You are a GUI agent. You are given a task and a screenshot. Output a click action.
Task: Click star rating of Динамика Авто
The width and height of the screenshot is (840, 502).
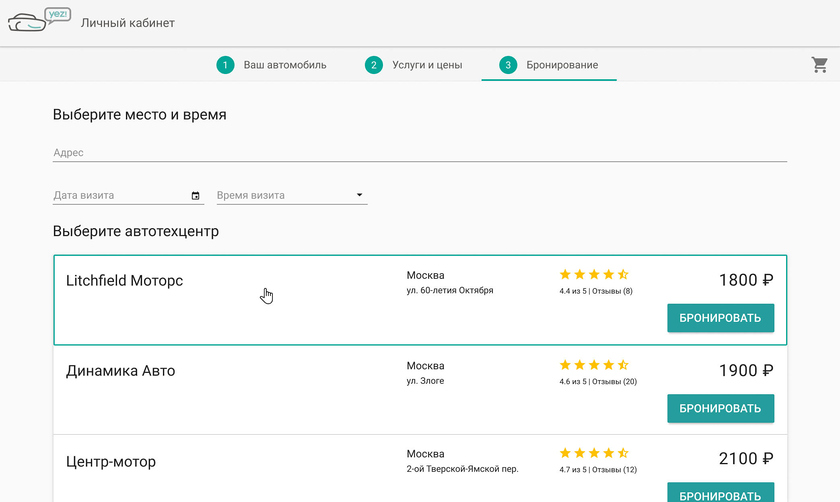593,365
